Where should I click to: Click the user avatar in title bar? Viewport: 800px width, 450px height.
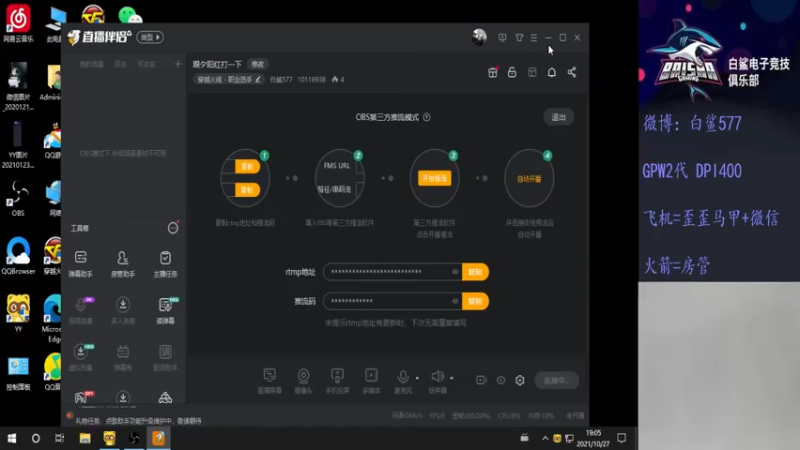[x=479, y=37]
